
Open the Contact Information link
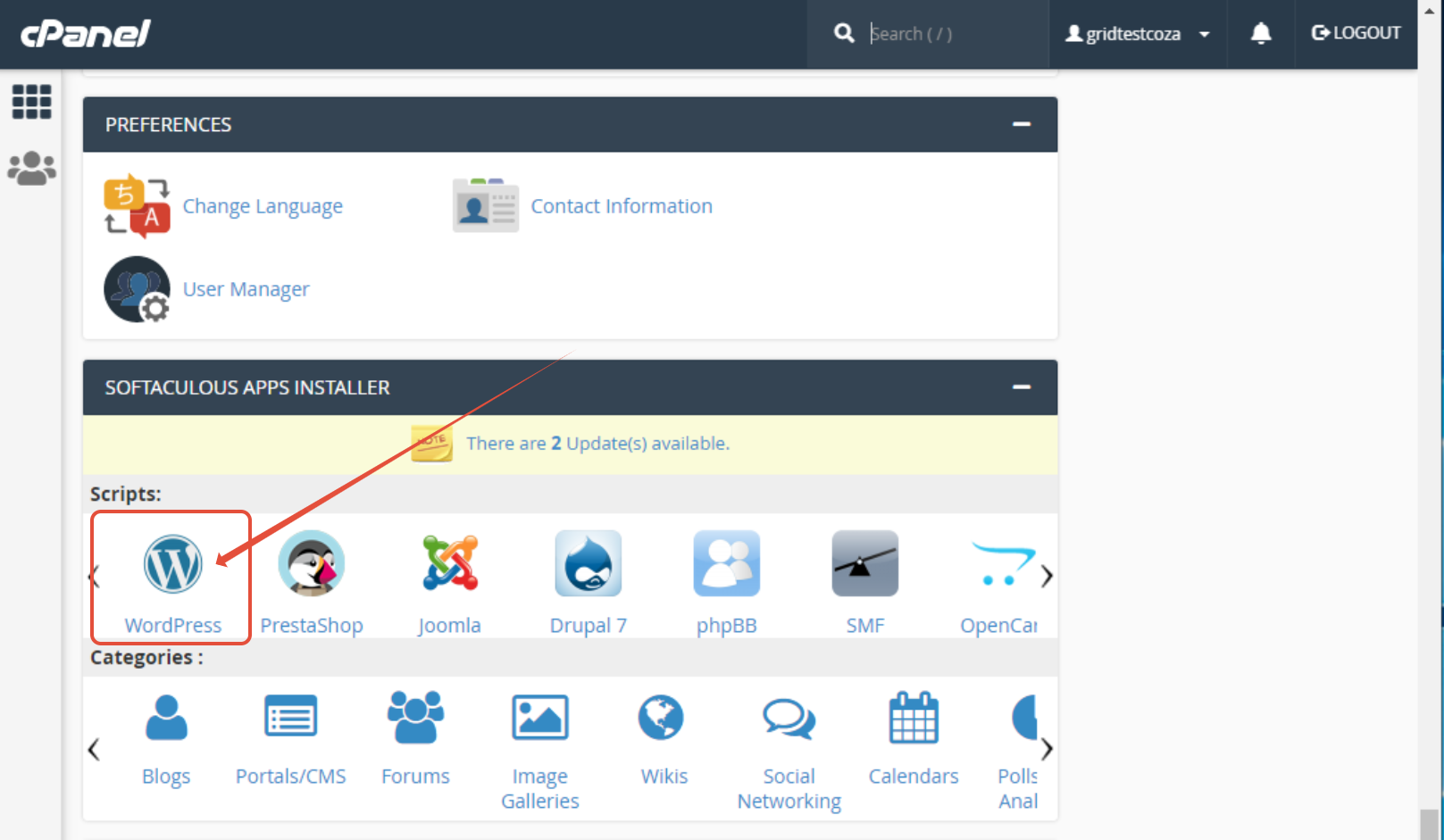[622, 206]
